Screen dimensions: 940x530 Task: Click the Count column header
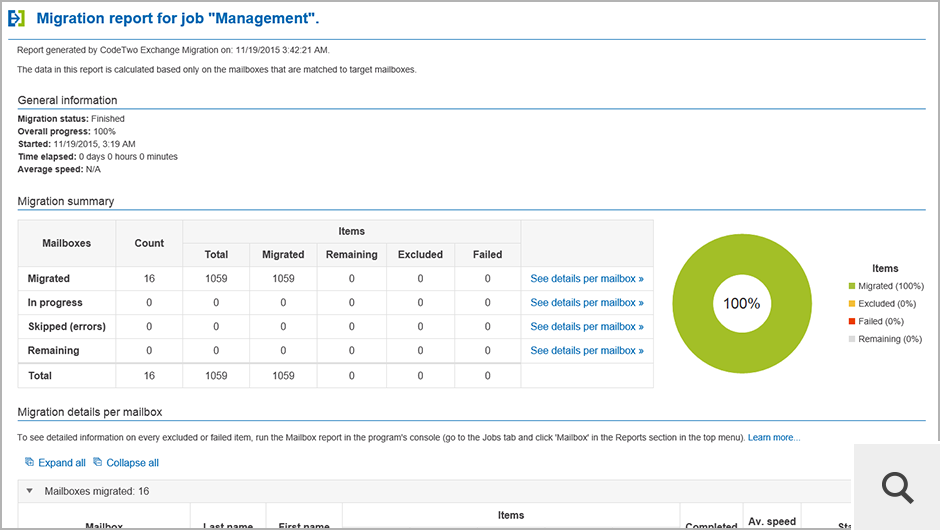pyautogui.click(x=149, y=243)
